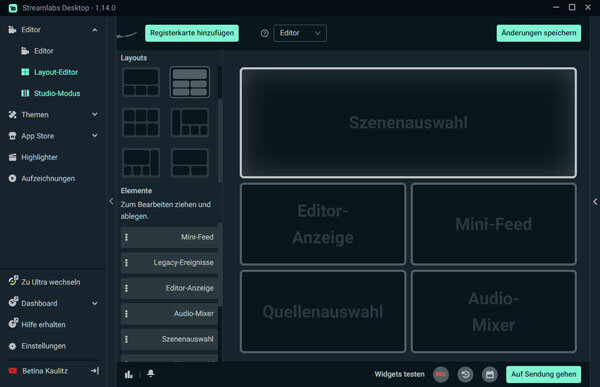Click Hilfe erhalten
Image resolution: width=600 pixels, height=387 pixels.
(43, 325)
